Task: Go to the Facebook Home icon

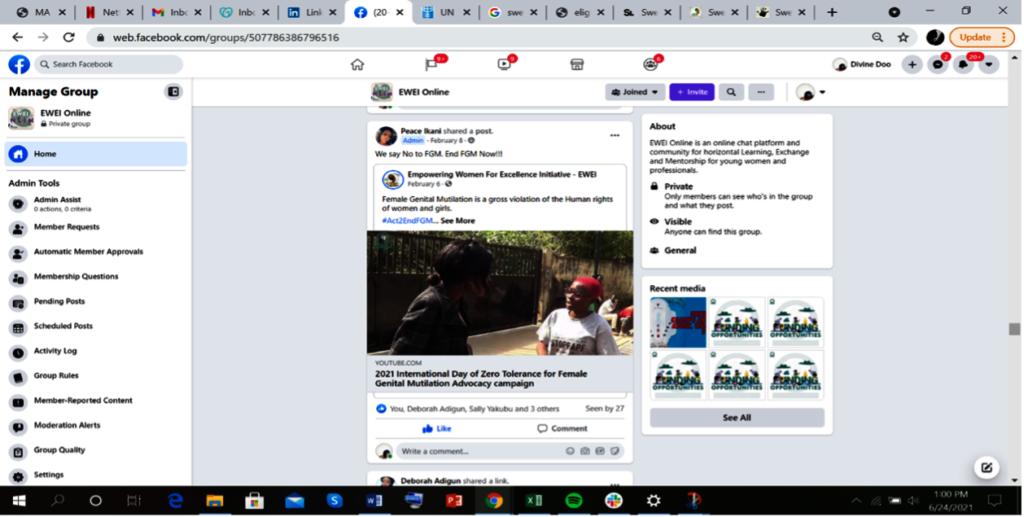Action: pos(357,64)
